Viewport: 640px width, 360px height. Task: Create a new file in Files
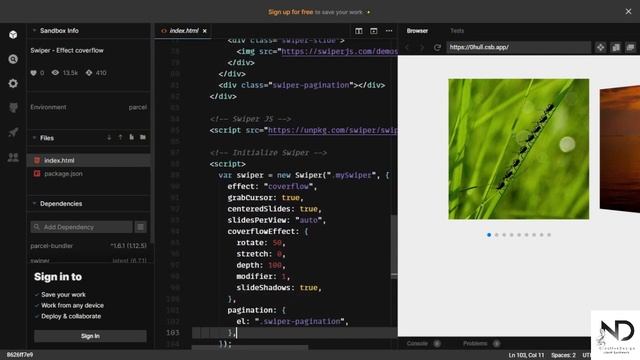pyautogui.click(x=131, y=137)
